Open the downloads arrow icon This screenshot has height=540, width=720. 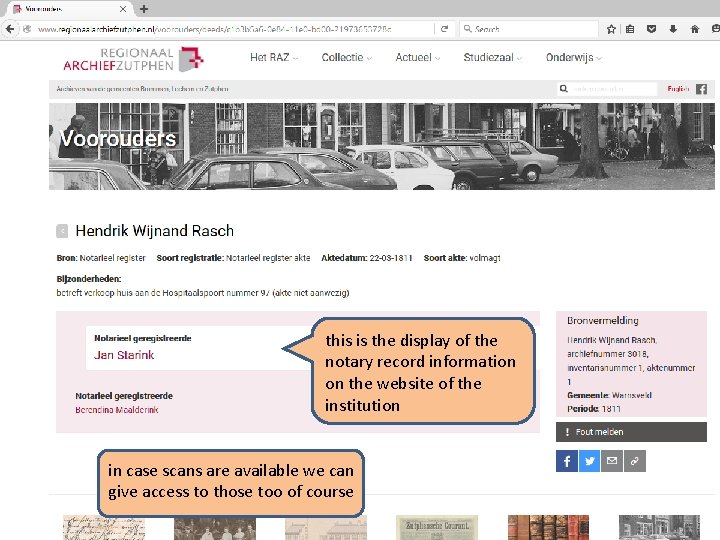[673, 29]
